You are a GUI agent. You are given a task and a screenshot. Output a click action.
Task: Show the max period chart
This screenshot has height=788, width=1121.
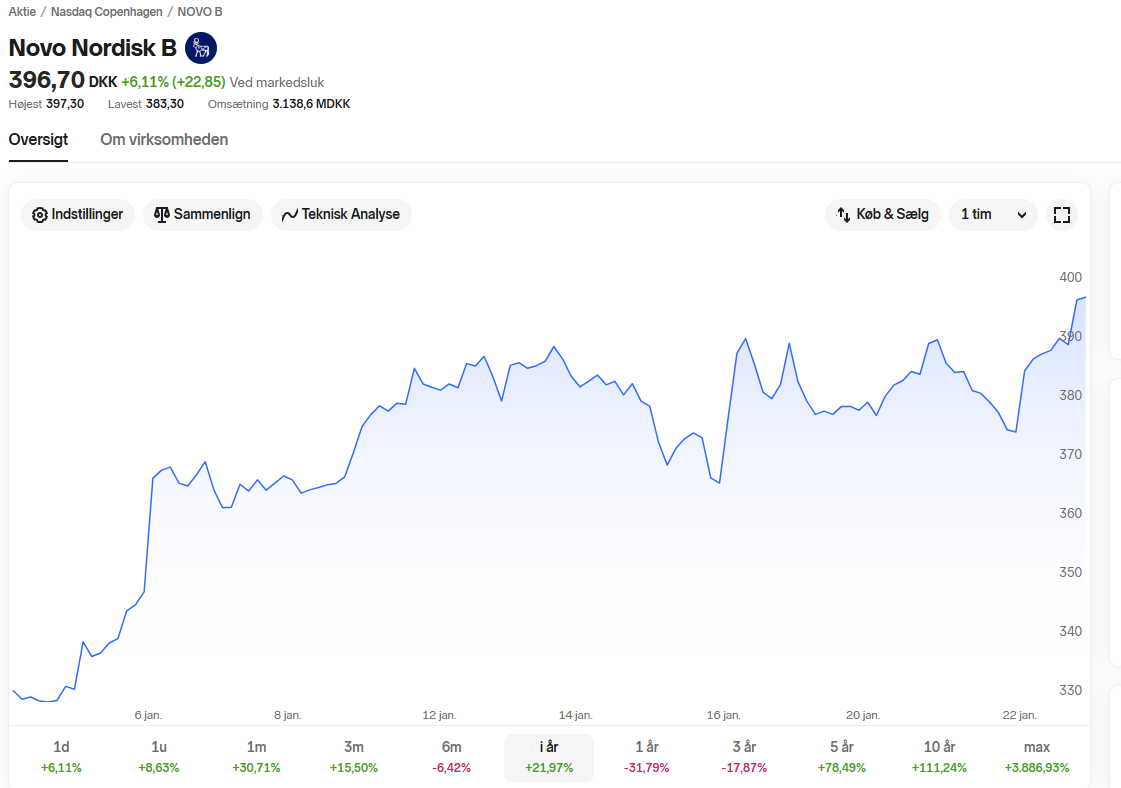(x=1037, y=757)
